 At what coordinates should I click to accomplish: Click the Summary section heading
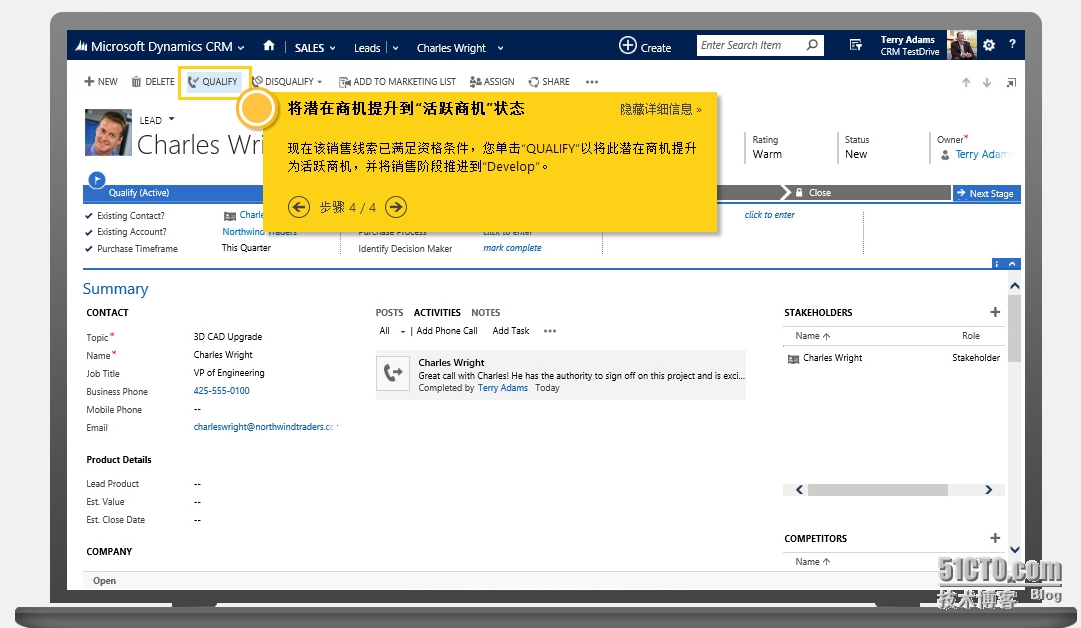point(115,289)
